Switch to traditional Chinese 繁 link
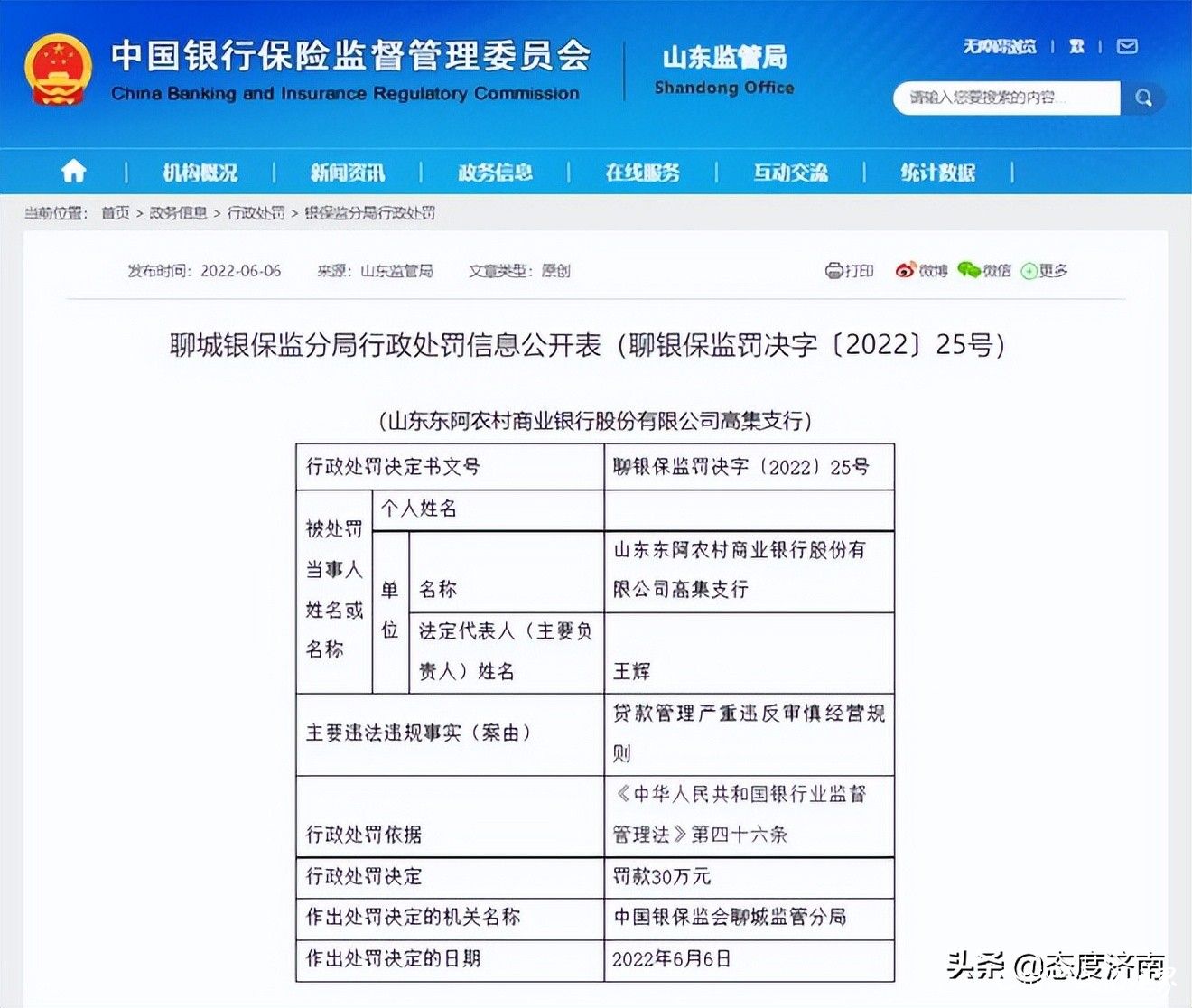Viewport: 1192px width, 1008px height. (1076, 46)
